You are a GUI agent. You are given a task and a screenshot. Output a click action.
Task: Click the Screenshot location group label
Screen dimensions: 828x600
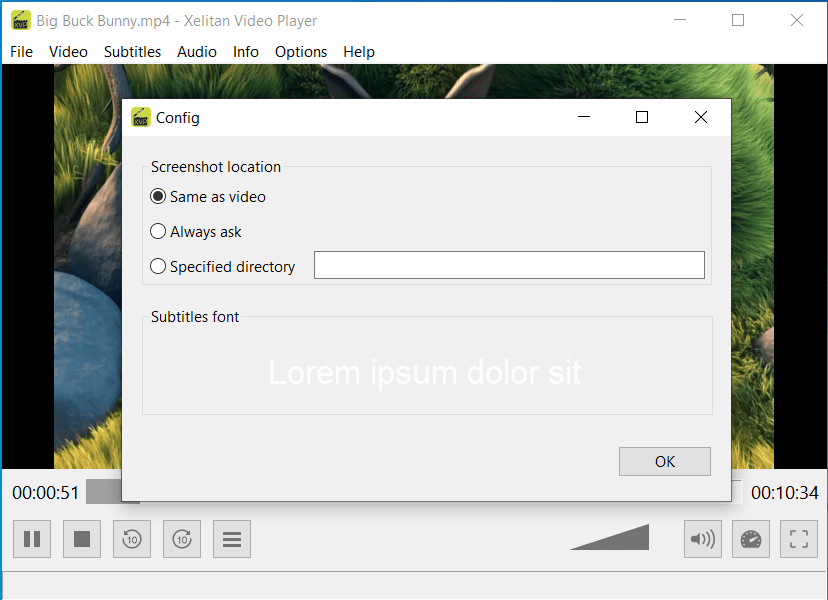tap(216, 167)
